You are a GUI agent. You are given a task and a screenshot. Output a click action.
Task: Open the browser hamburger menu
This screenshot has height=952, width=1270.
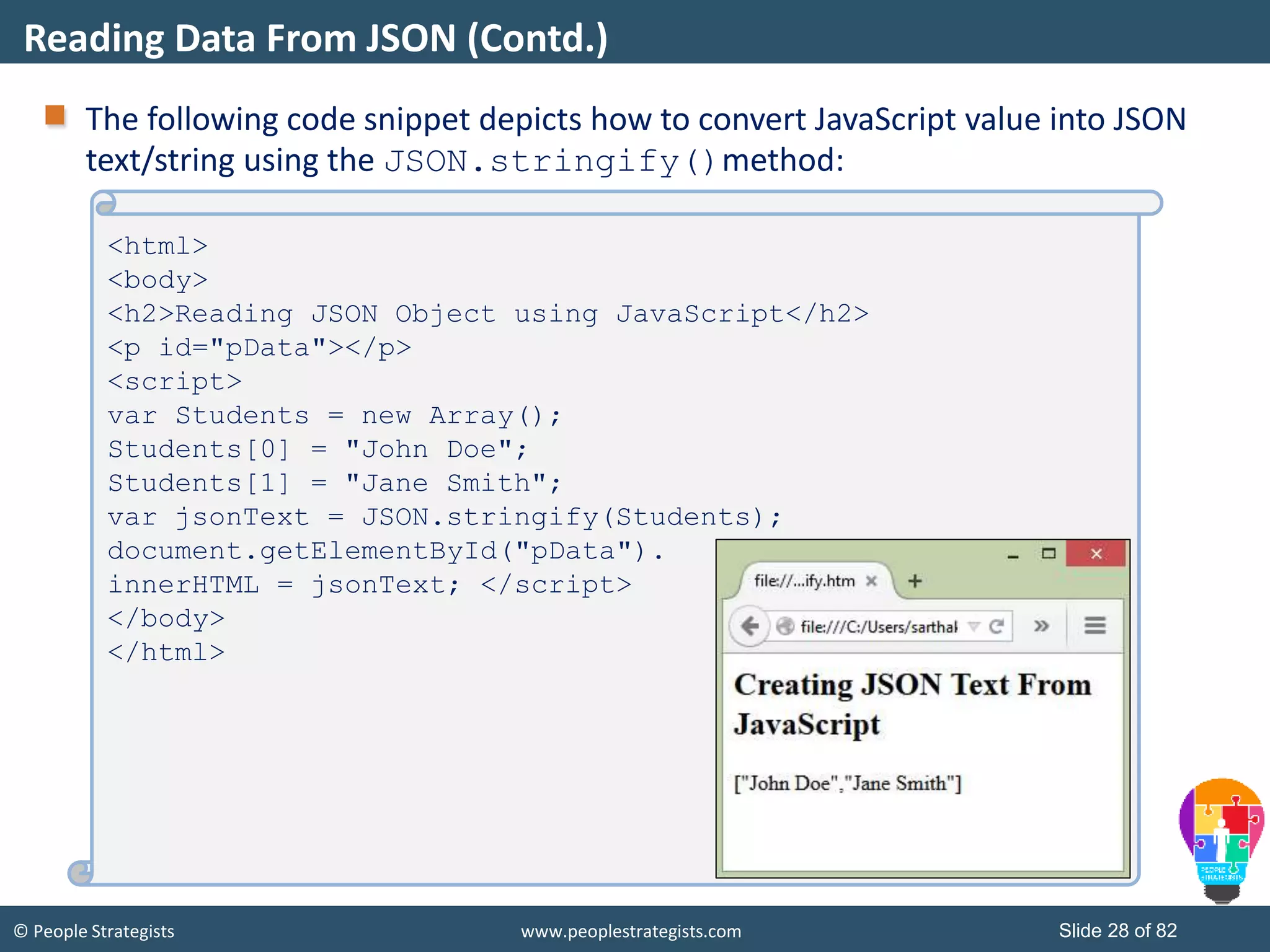tap(1095, 625)
